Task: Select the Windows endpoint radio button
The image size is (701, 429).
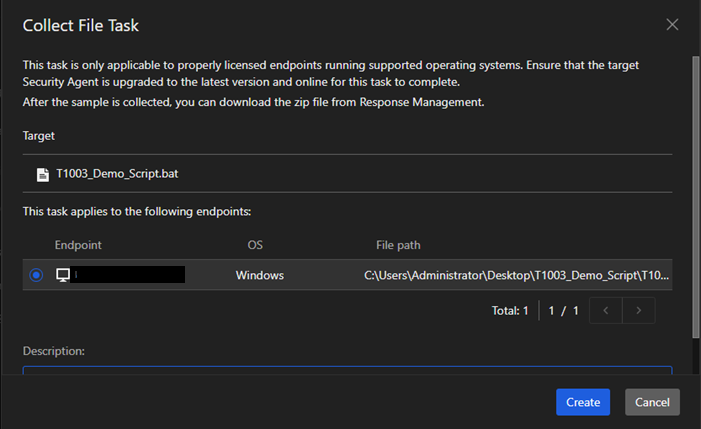Action: pos(37,275)
